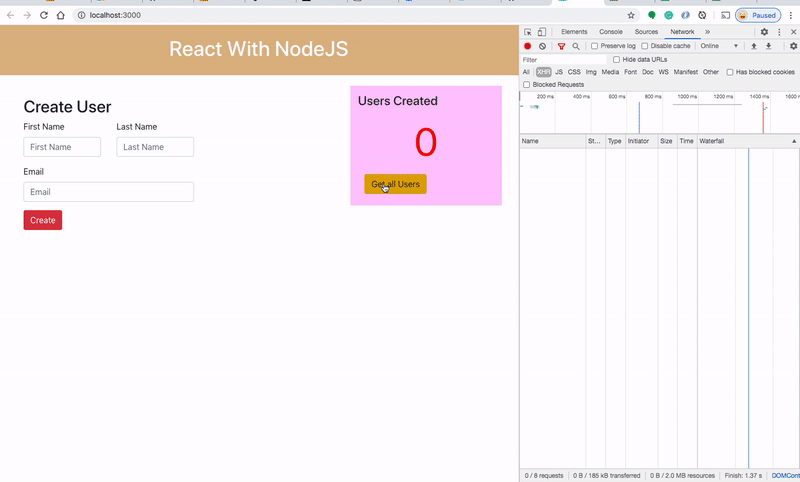Filter requests by CSS

[x=574, y=72]
